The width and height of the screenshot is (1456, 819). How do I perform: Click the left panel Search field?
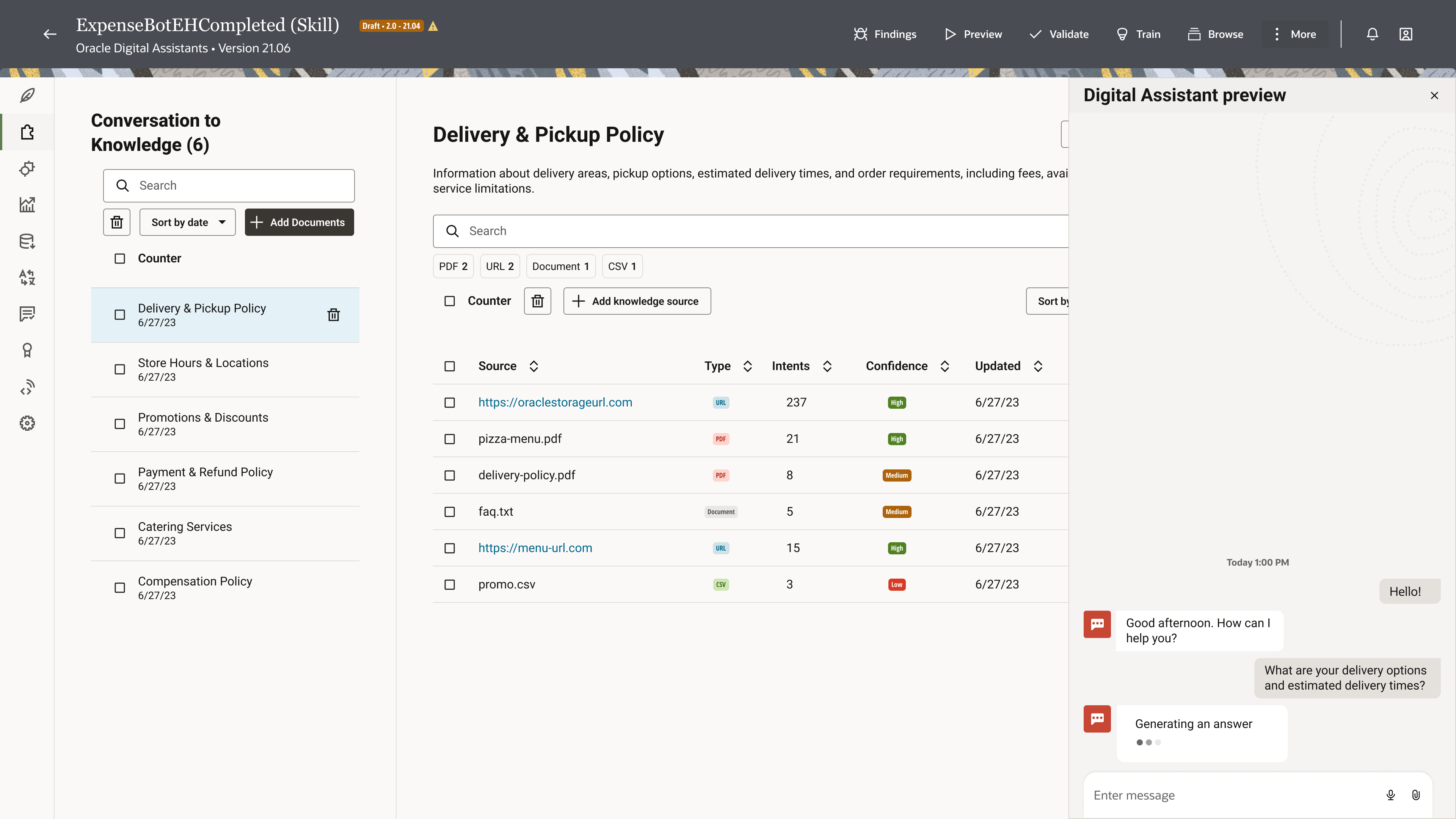229,185
